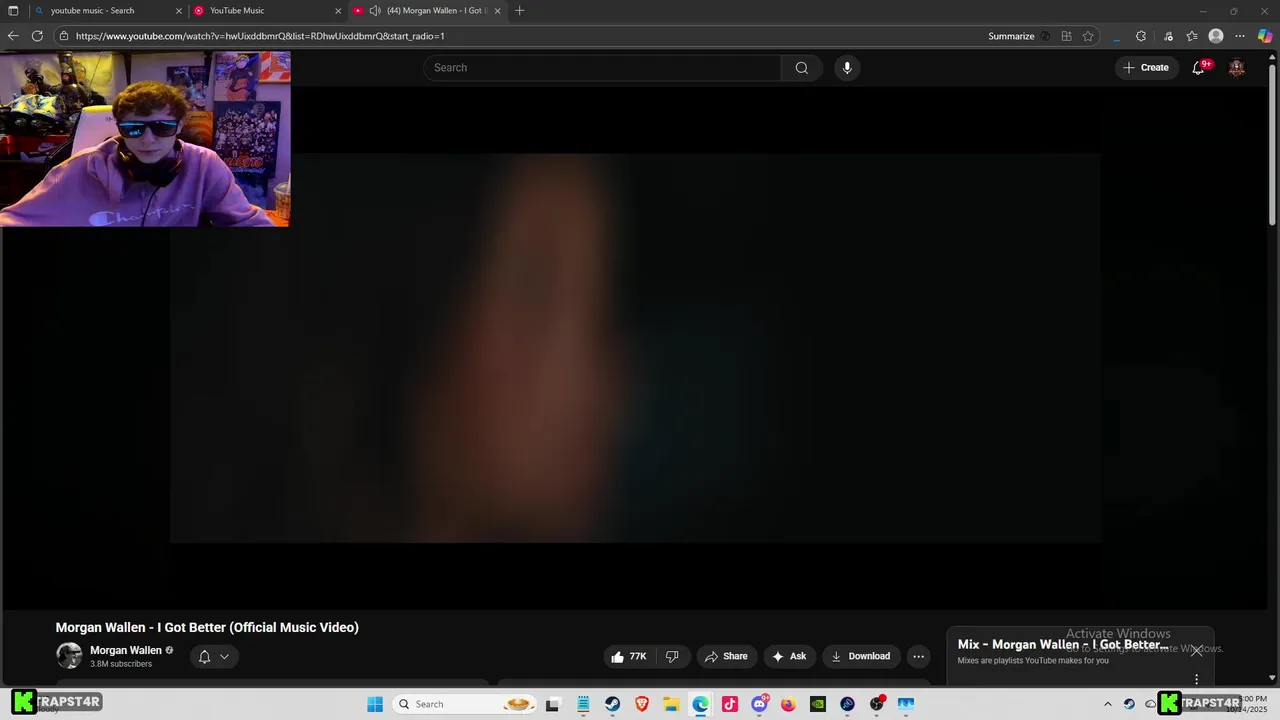Open the Copilot sidebar icon

[x=1265, y=36]
